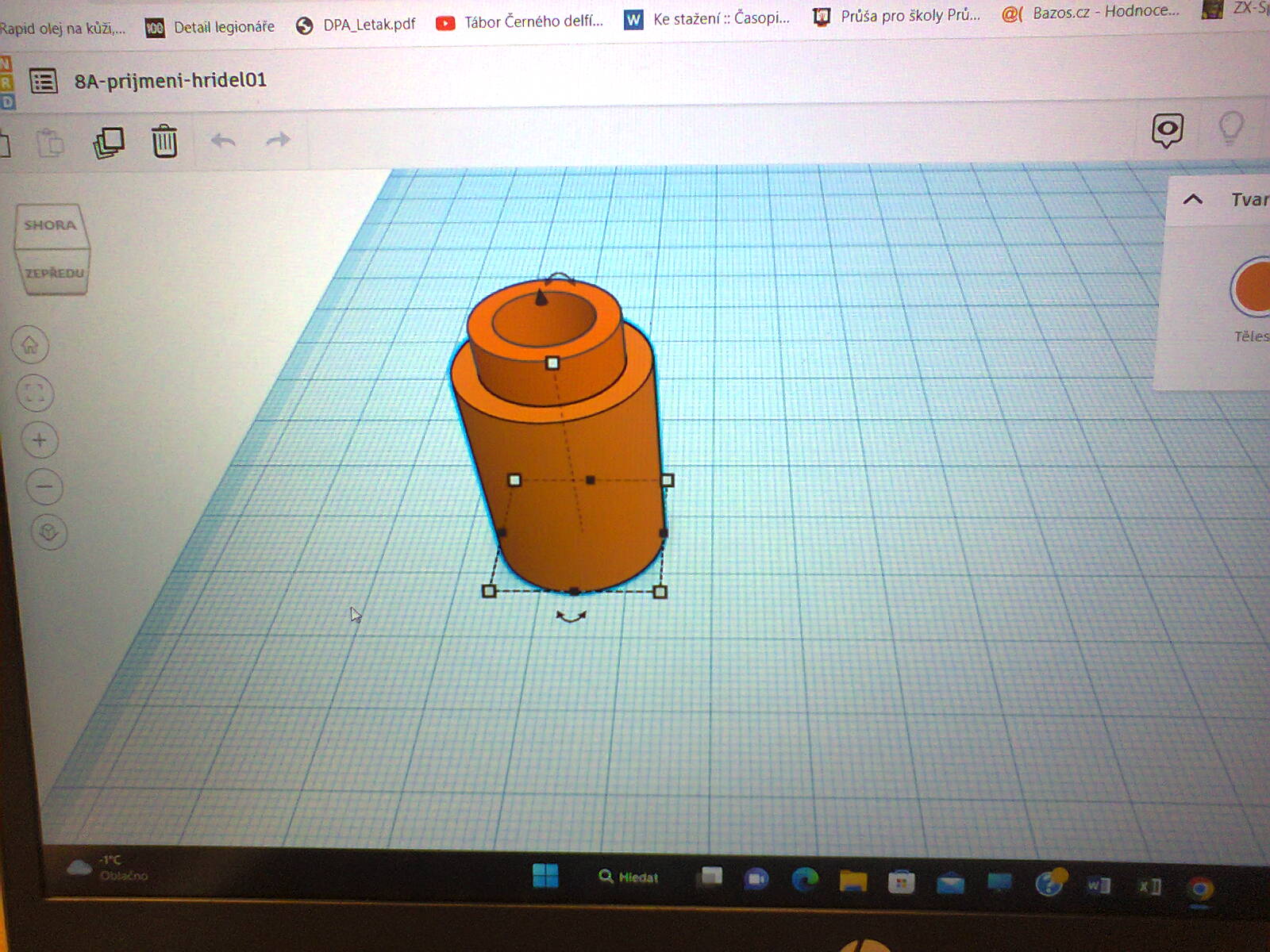
Task: Click the Paste icon in the toolbar
Action: tap(50, 144)
